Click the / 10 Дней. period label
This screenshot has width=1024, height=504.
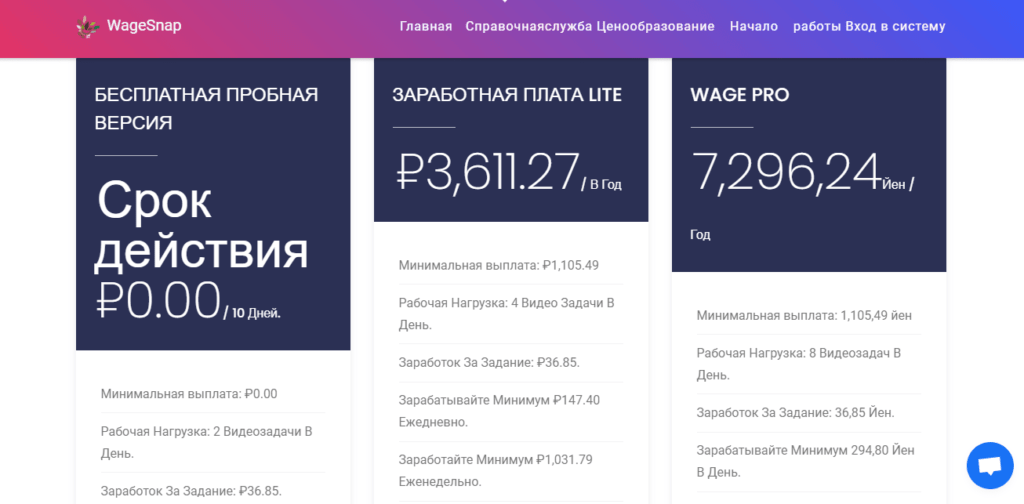point(252,313)
